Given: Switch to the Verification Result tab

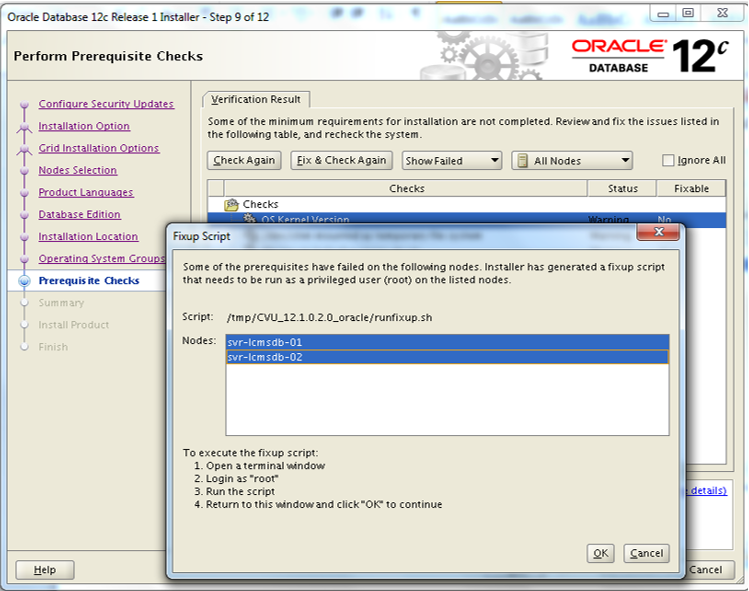Looking at the screenshot, I should pyautogui.click(x=256, y=99).
